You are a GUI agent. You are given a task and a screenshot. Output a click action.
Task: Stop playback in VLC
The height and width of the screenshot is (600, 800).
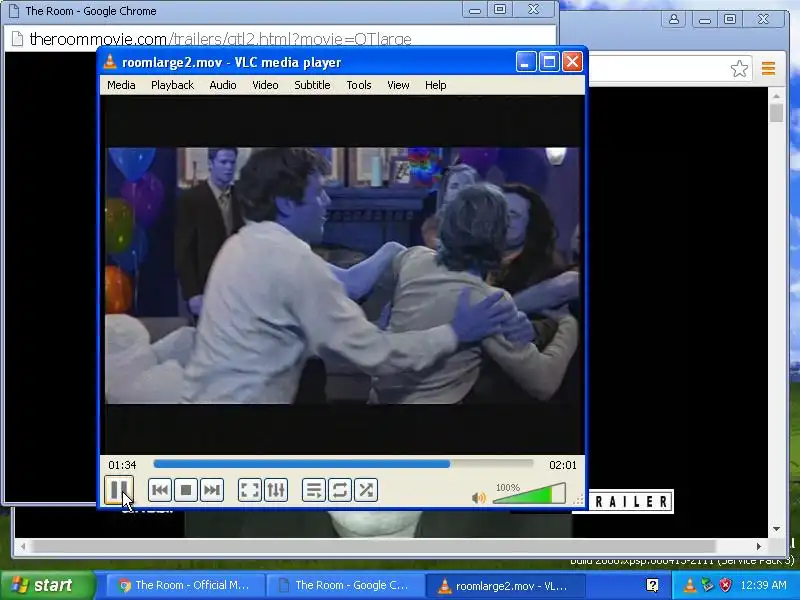pyautogui.click(x=186, y=490)
